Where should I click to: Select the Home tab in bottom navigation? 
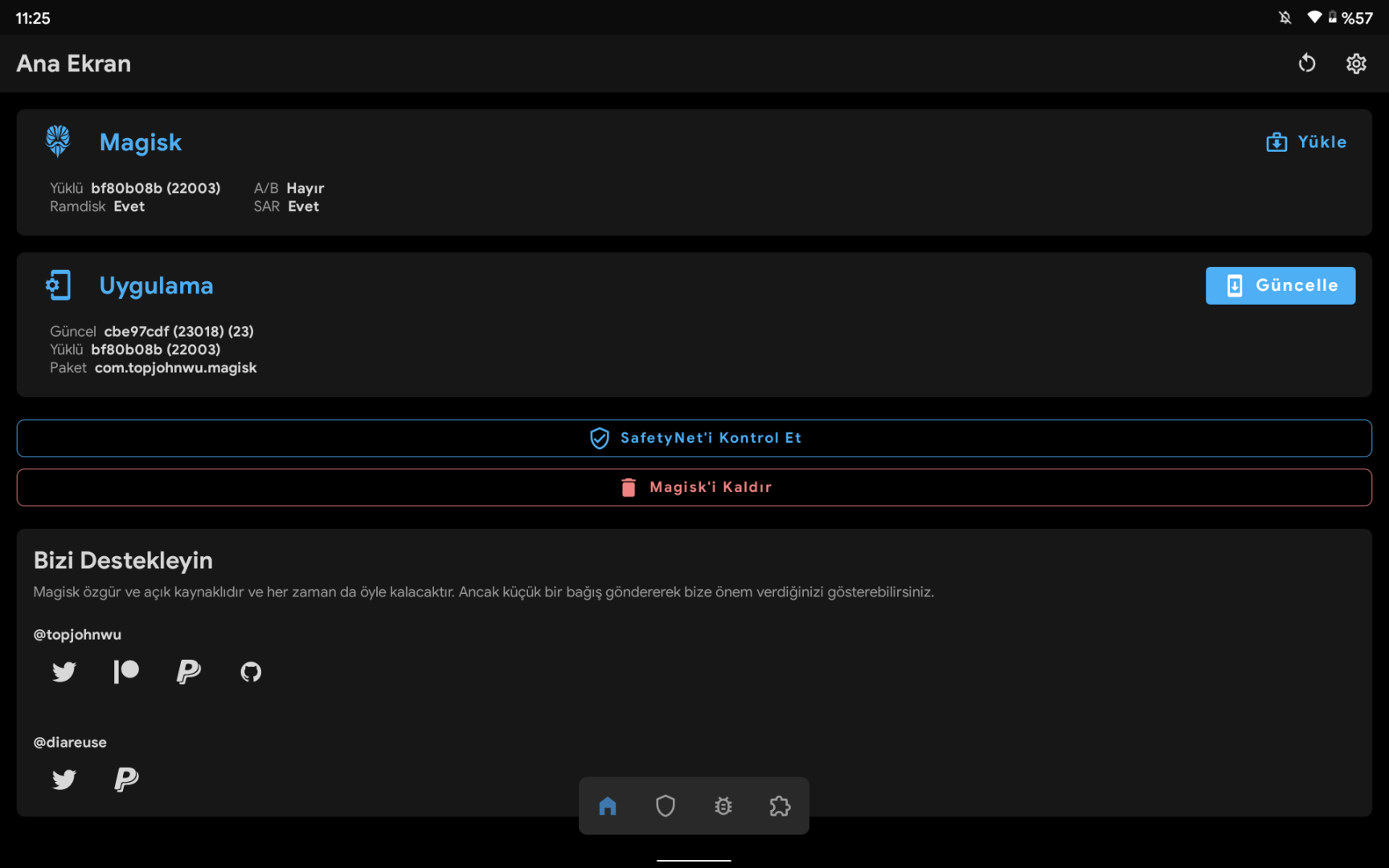pyautogui.click(x=608, y=806)
